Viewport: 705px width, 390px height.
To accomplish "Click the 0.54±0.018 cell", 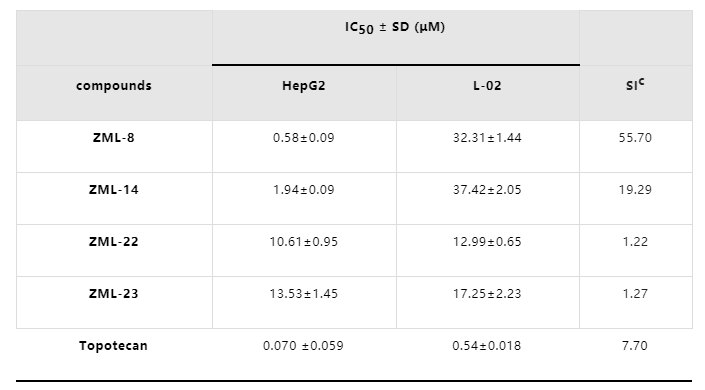I will point(487,345).
